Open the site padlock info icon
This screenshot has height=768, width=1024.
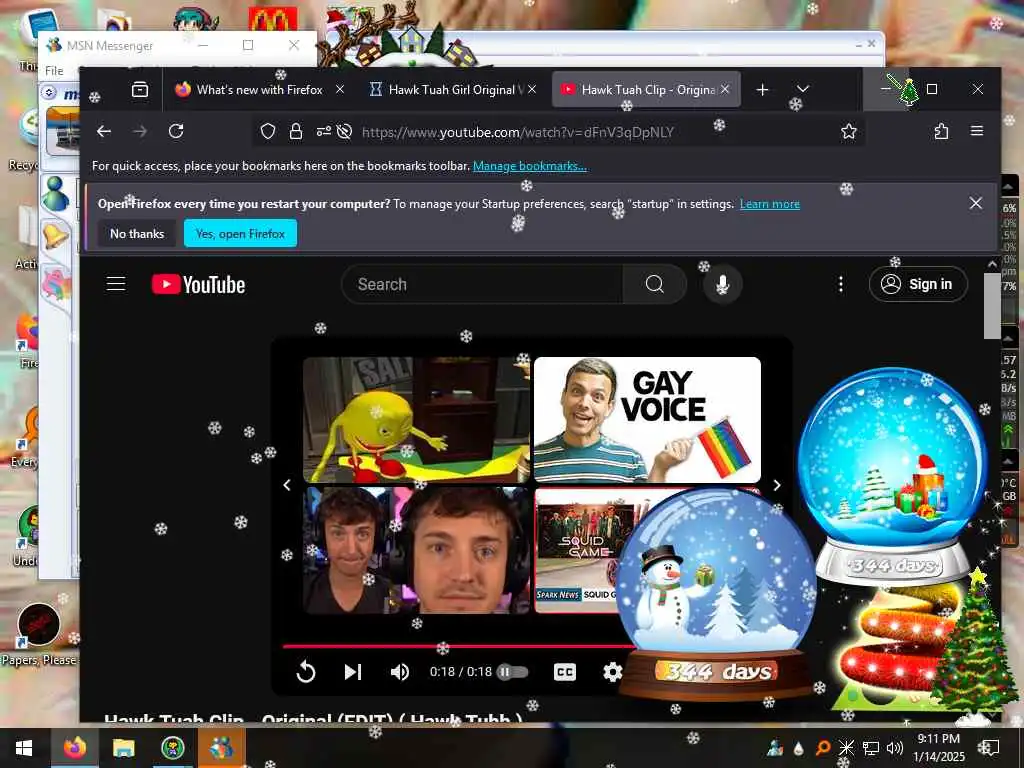pos(296,131)
